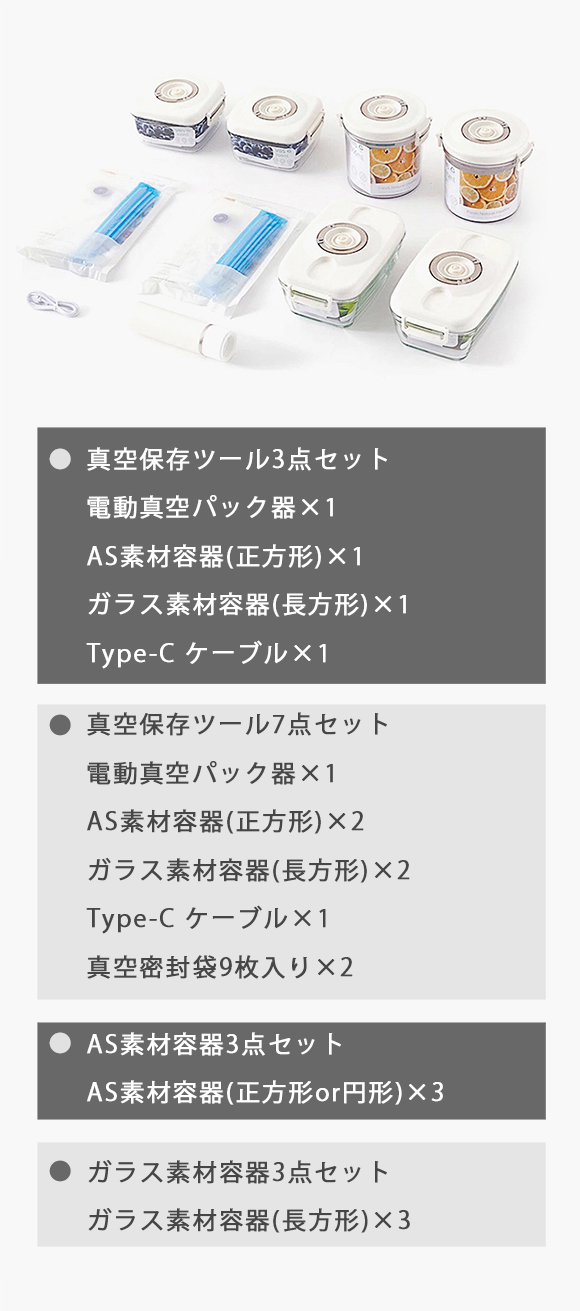Click the AS素材容器3点セット heading
Screen dimensions: 580x1311
pyautogui.click(x=216, y=1044)
